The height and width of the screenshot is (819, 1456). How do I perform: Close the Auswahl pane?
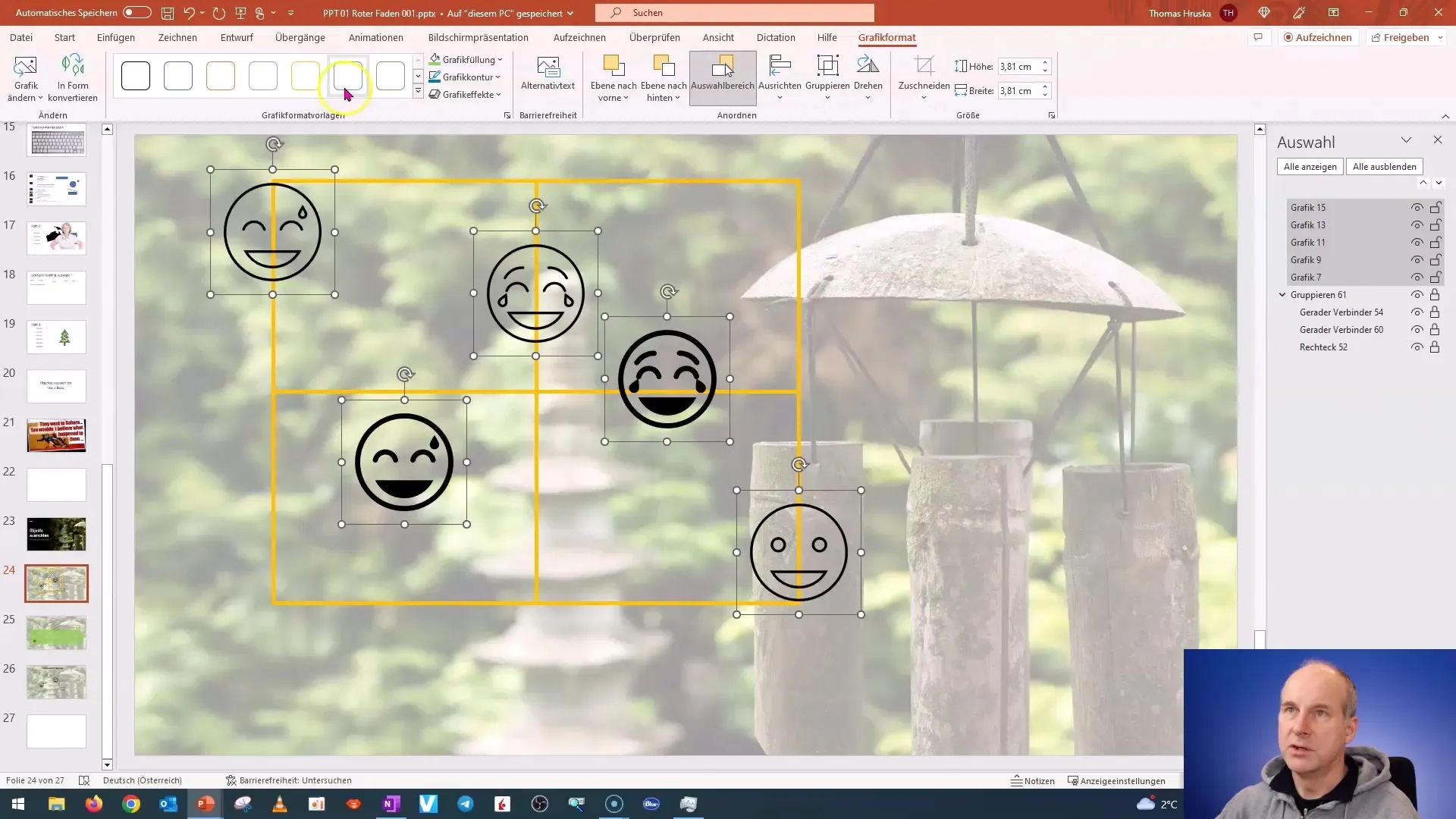click(x=1438, y=140)
